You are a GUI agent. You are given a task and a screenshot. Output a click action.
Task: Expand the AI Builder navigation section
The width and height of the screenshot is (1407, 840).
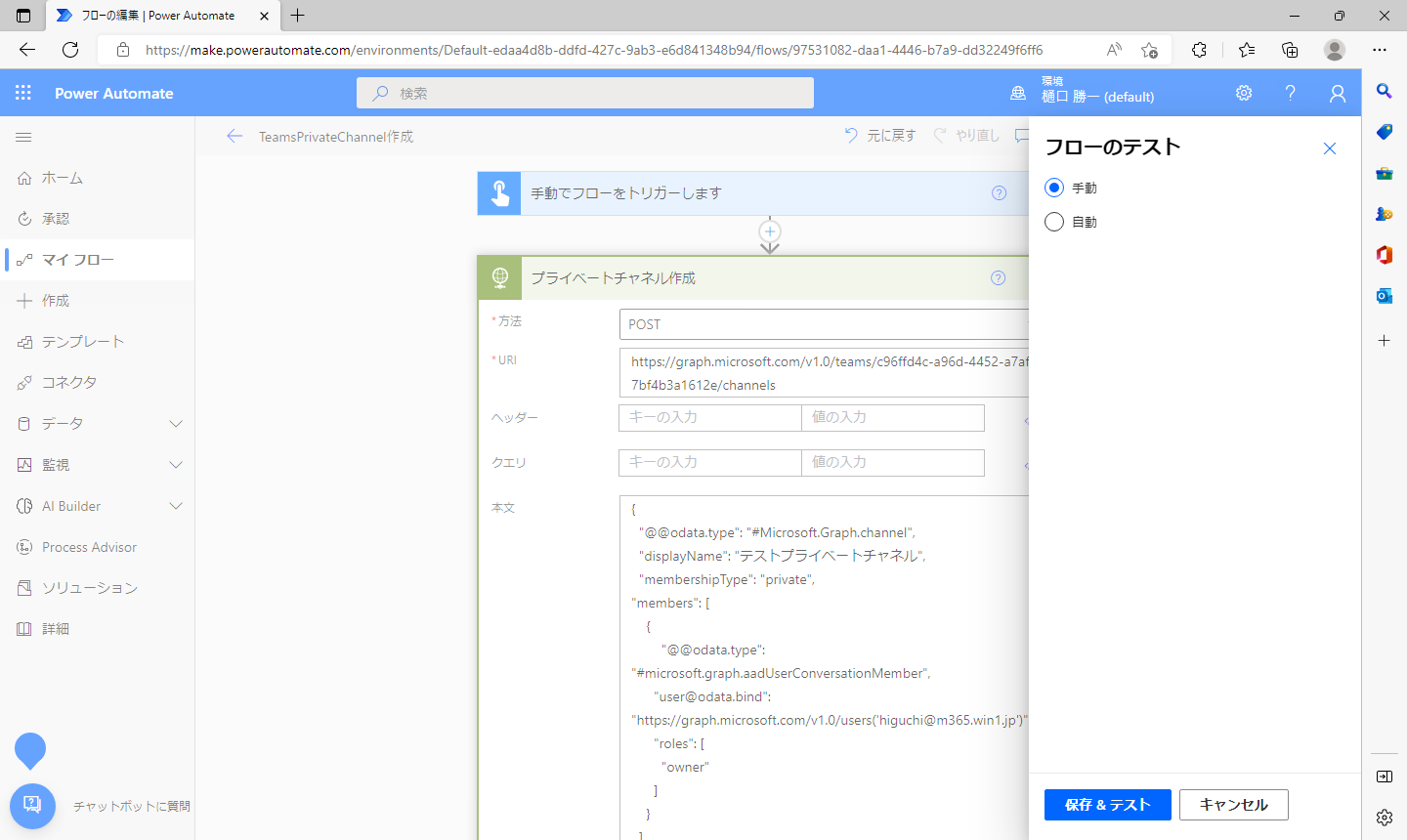click(176, 506)
